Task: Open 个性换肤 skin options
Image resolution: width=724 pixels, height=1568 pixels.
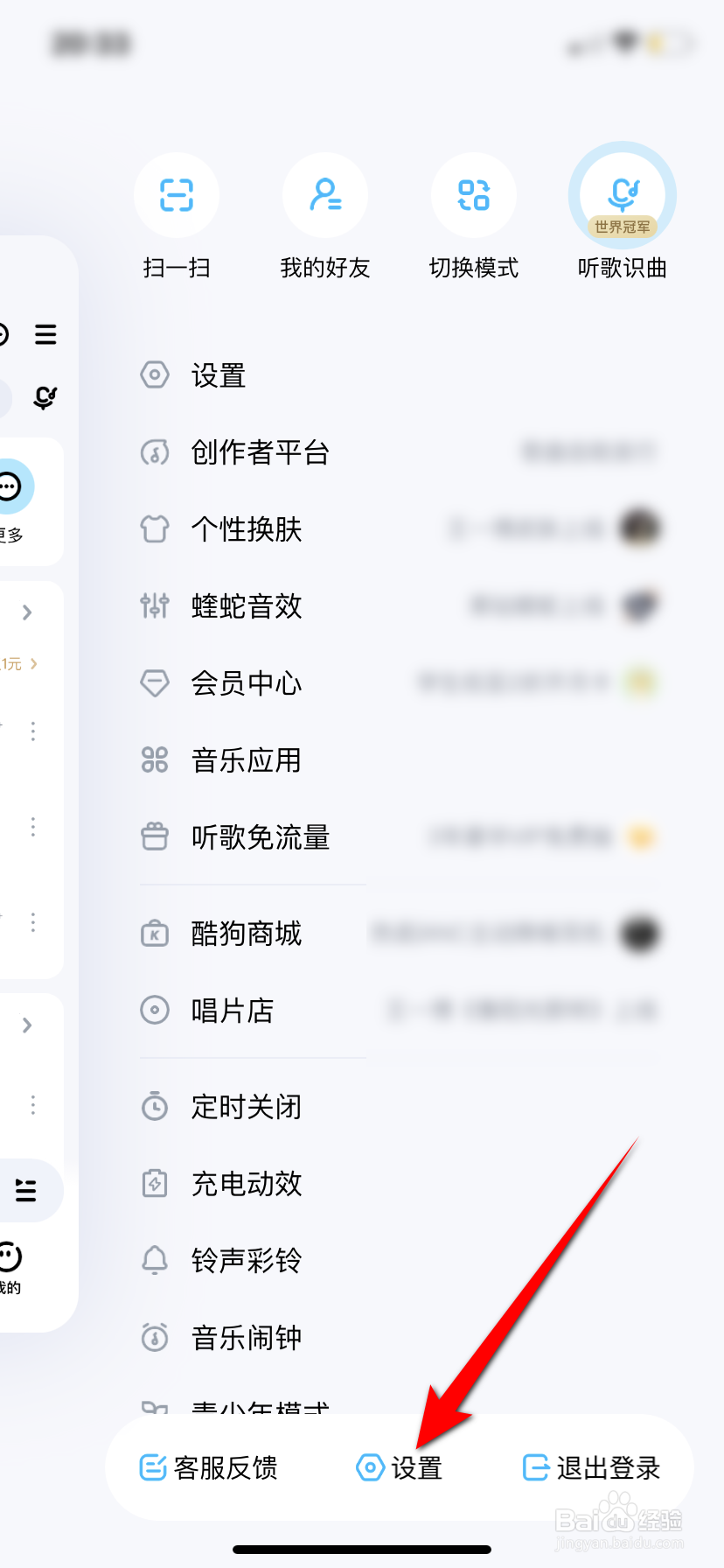Action: pos(247,529)
